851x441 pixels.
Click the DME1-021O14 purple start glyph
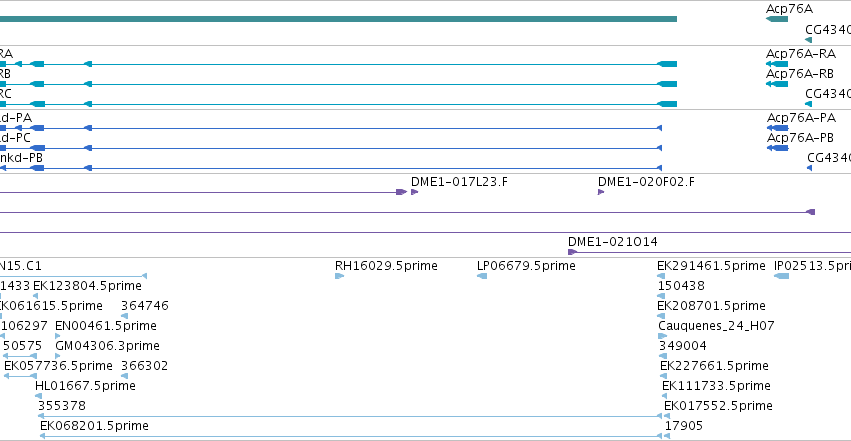tap(572, 252)
